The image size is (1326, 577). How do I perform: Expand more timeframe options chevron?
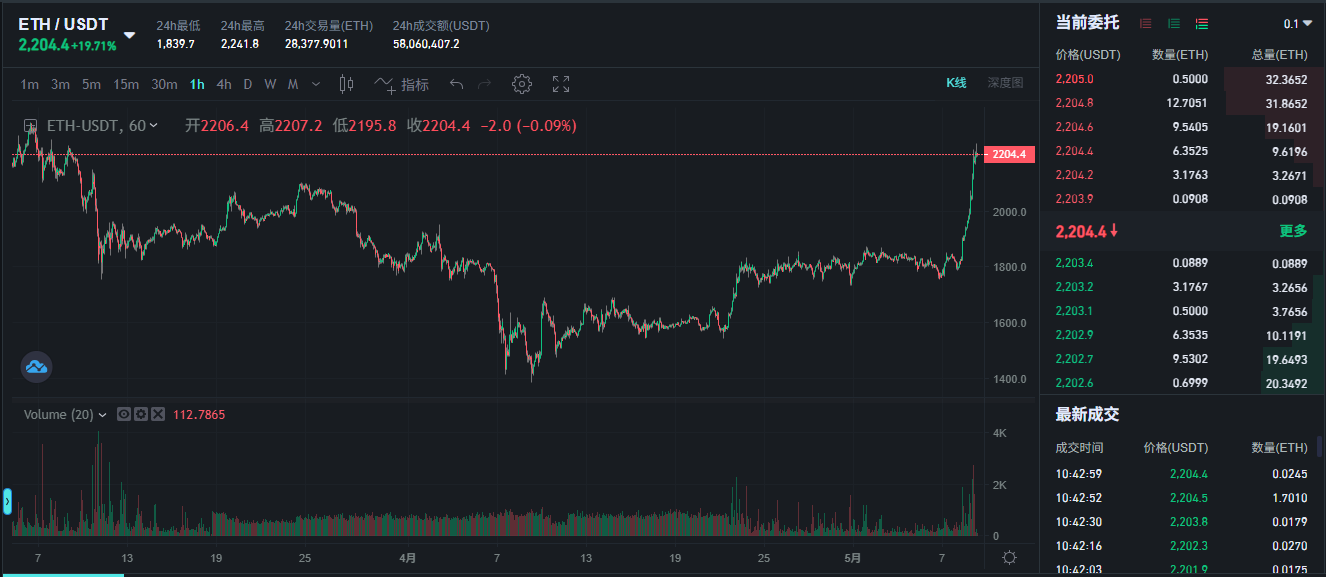point(317,84)
